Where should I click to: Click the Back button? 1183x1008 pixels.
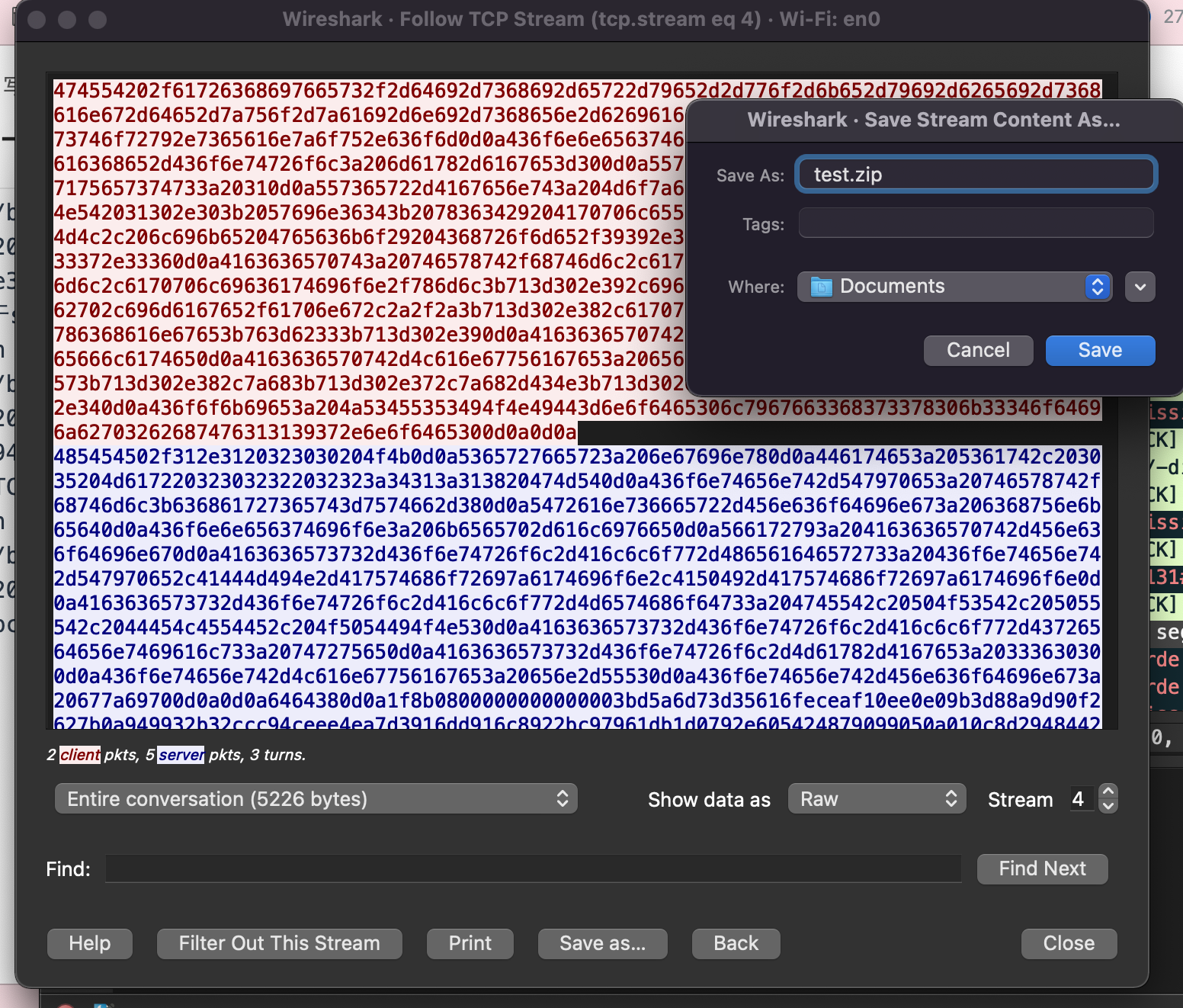pyautogui.click(x=736, y=943)
